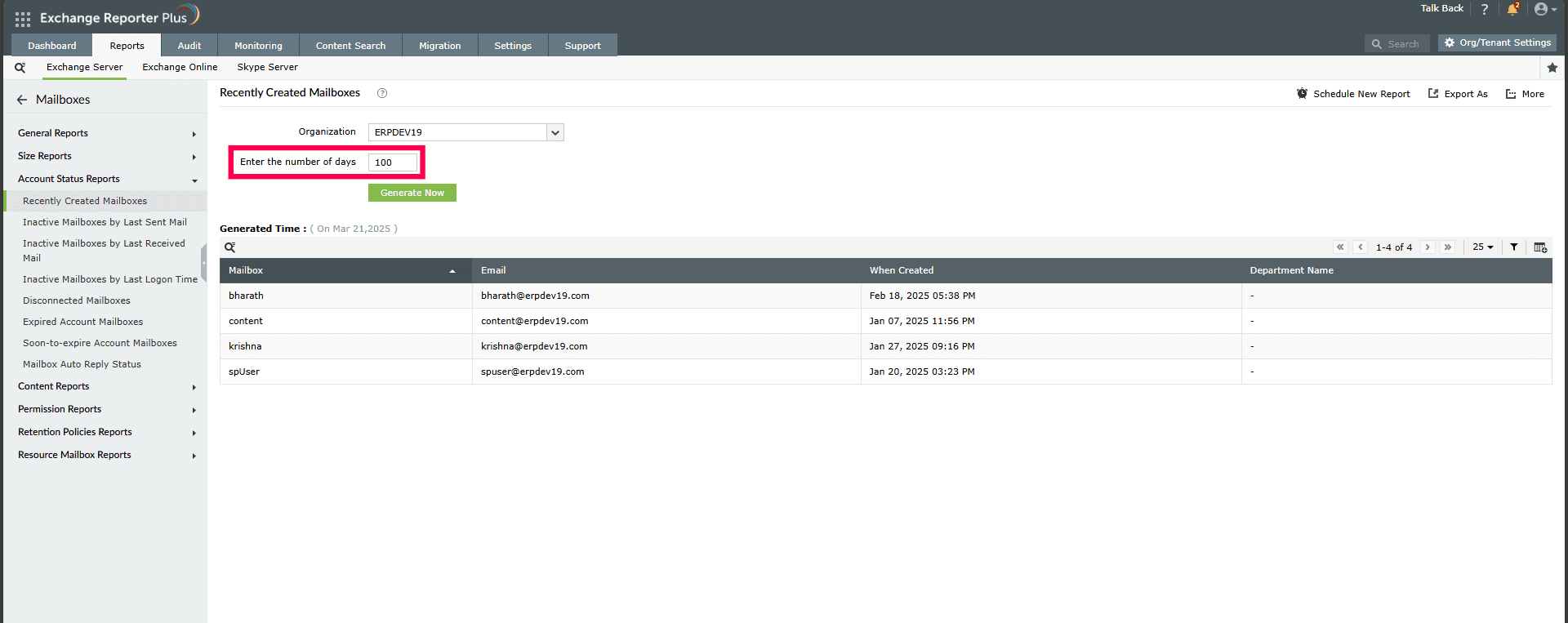This screenshot has height=623, width=1568.
Task: Open the Export As menu
Action: (1458, 94)
